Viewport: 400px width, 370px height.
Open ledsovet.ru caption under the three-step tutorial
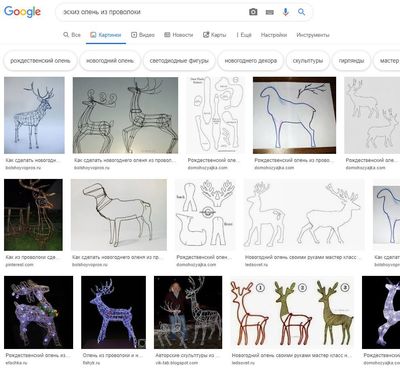[292, 359]
